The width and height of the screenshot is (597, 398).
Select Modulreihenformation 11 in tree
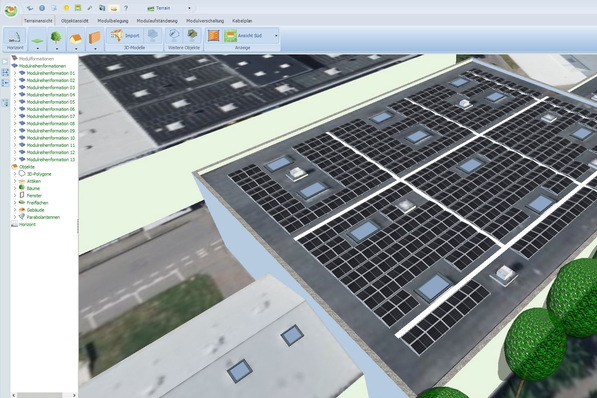pos(51,145)
